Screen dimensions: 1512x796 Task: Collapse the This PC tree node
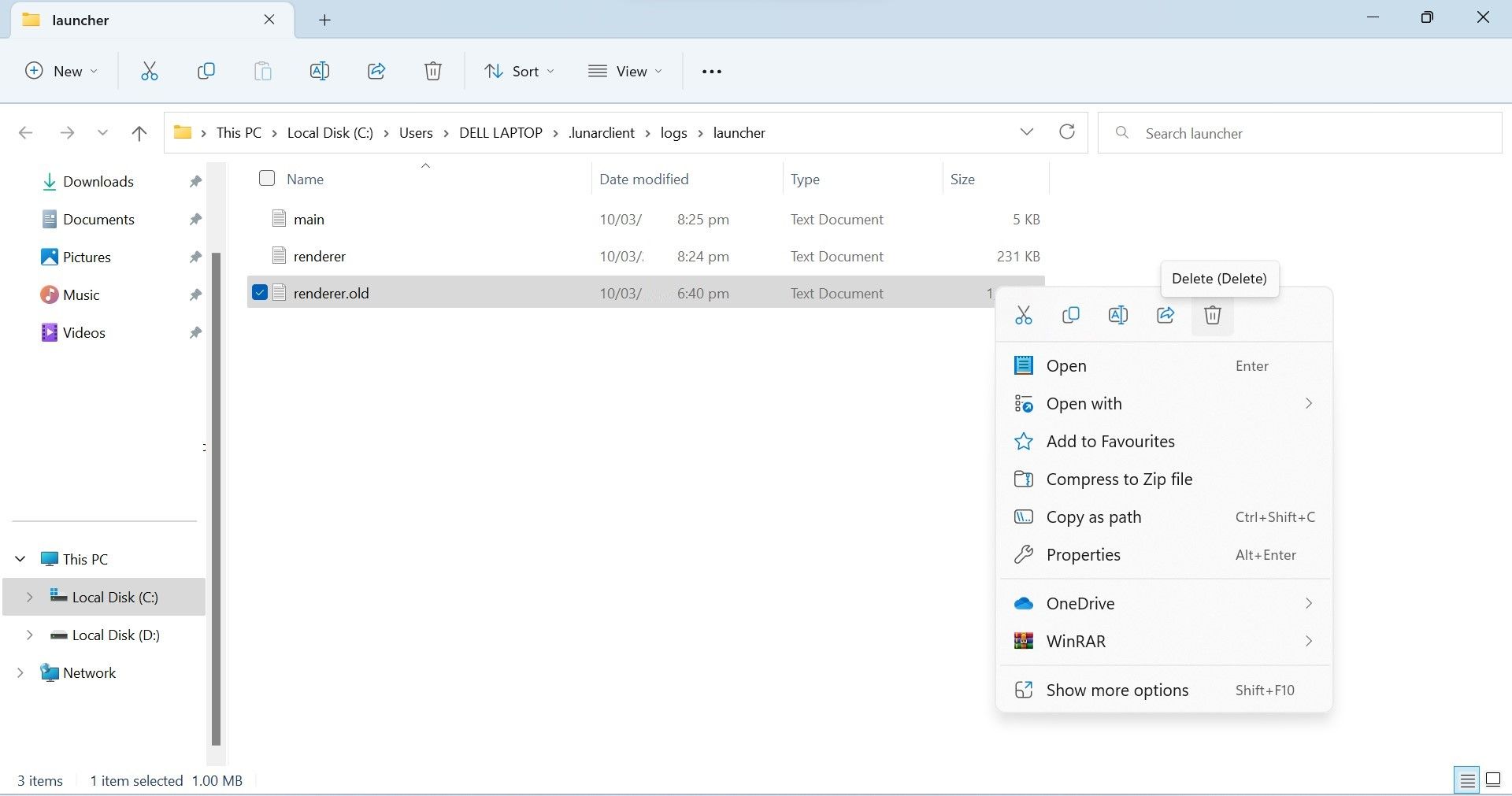20,559
